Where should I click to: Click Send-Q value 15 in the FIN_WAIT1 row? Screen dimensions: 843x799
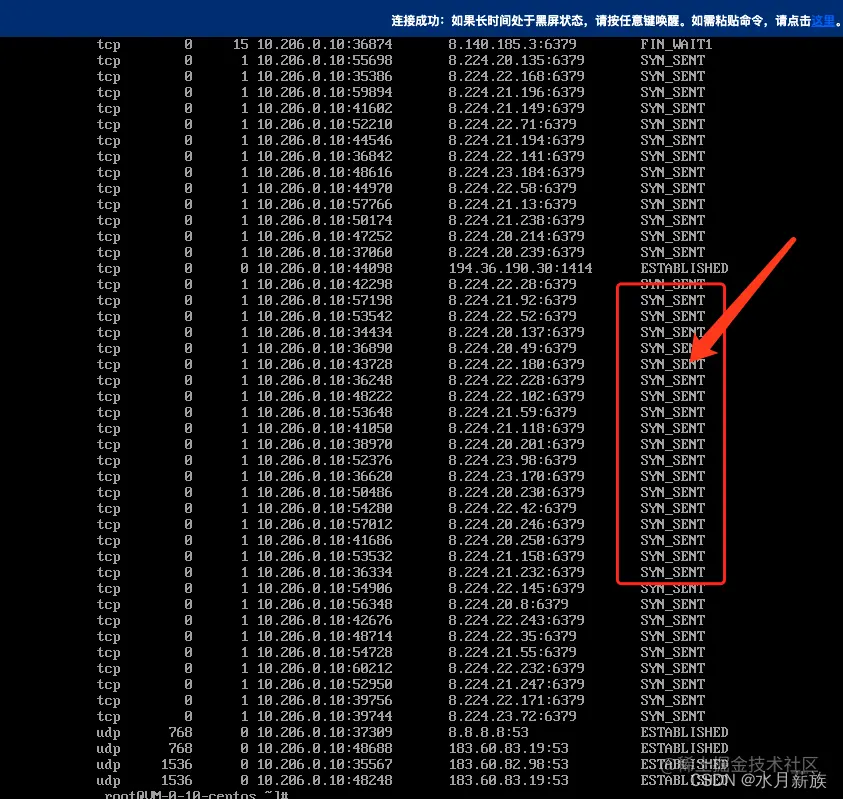[241, 44]
